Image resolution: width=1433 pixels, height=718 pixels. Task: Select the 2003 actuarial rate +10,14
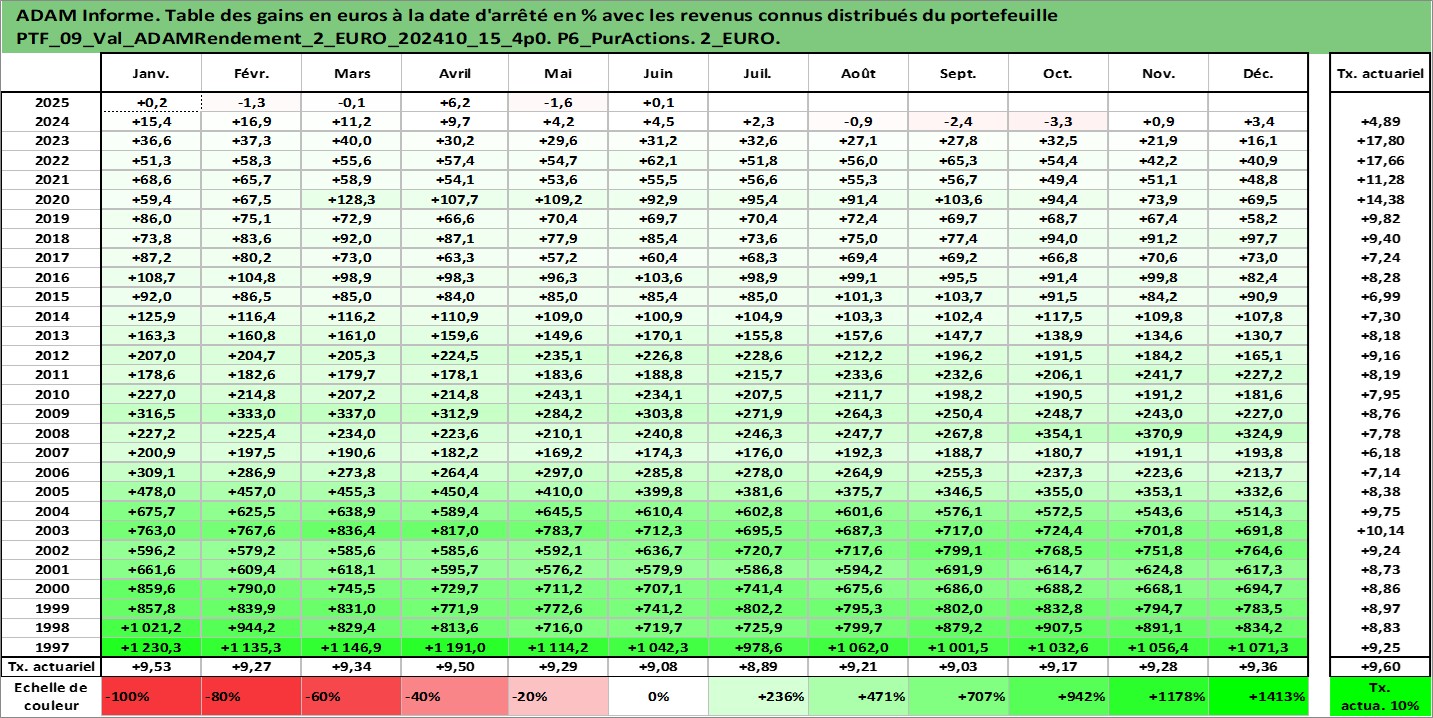[1380, 531]
